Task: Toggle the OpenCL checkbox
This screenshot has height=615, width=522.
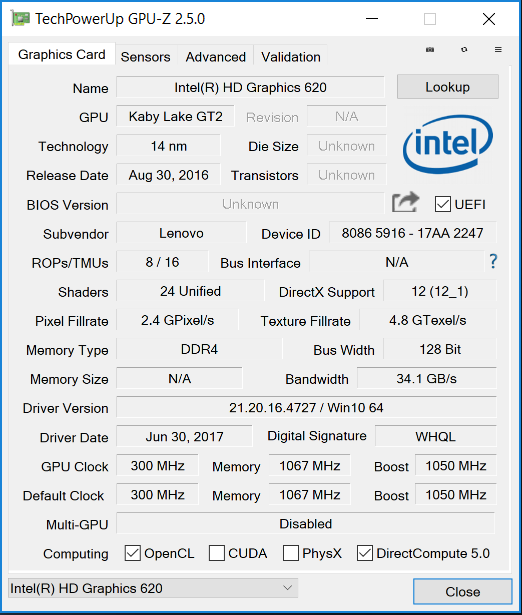Action: [133, 553]
